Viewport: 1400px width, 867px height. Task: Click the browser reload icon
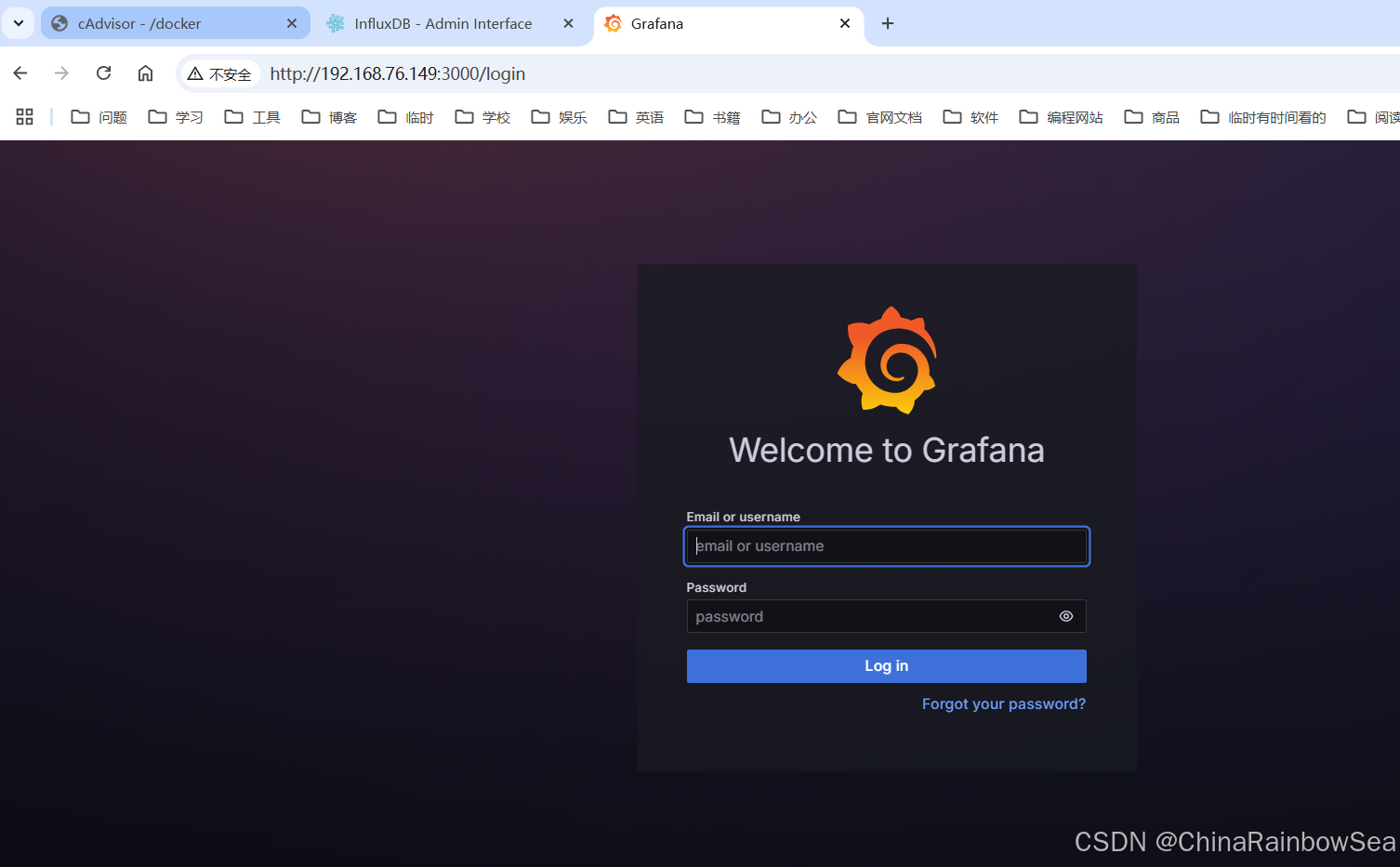[x=104, y=73]
